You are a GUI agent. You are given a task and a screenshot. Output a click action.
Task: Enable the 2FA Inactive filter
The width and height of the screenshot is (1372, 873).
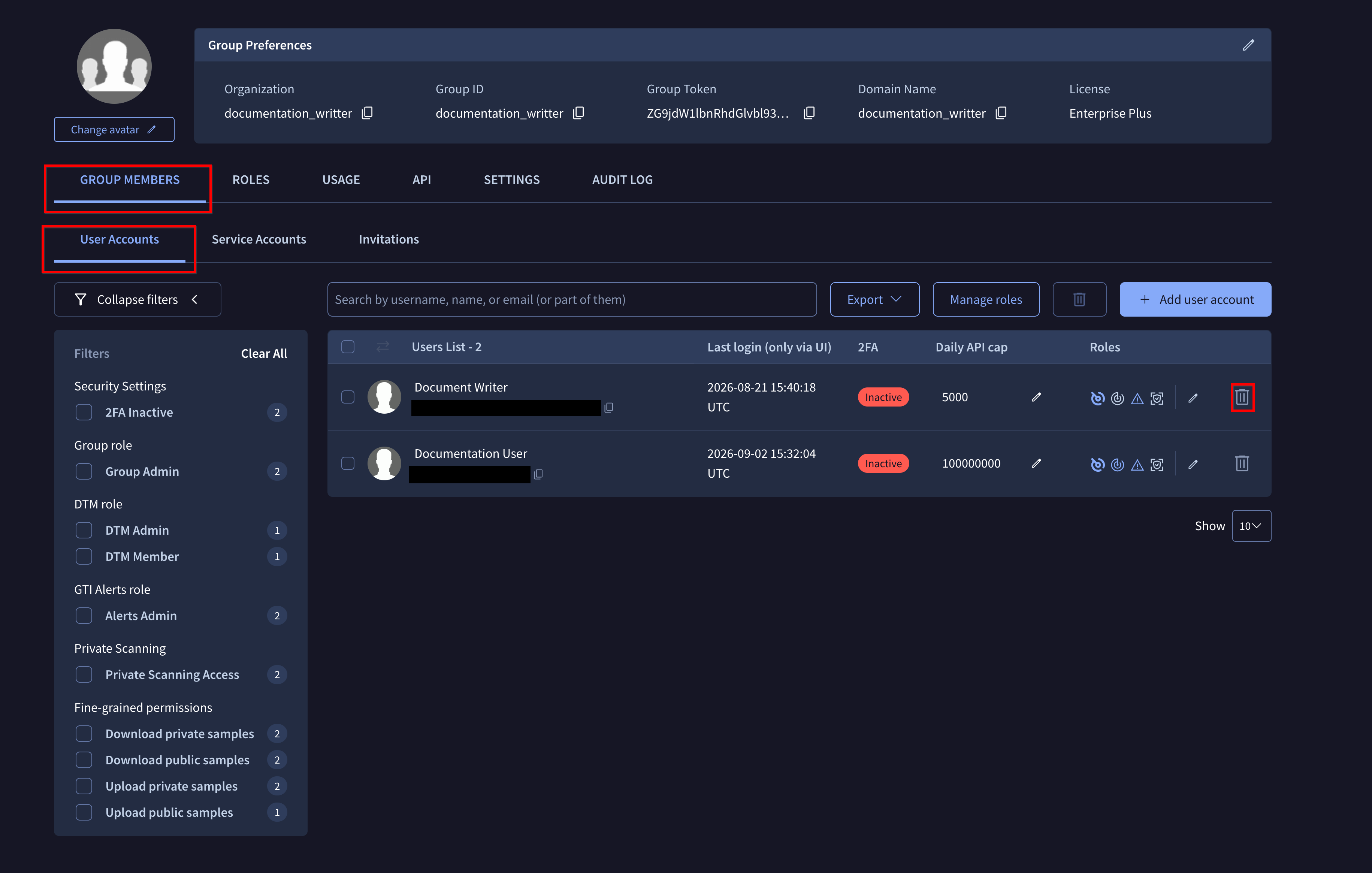84,412
